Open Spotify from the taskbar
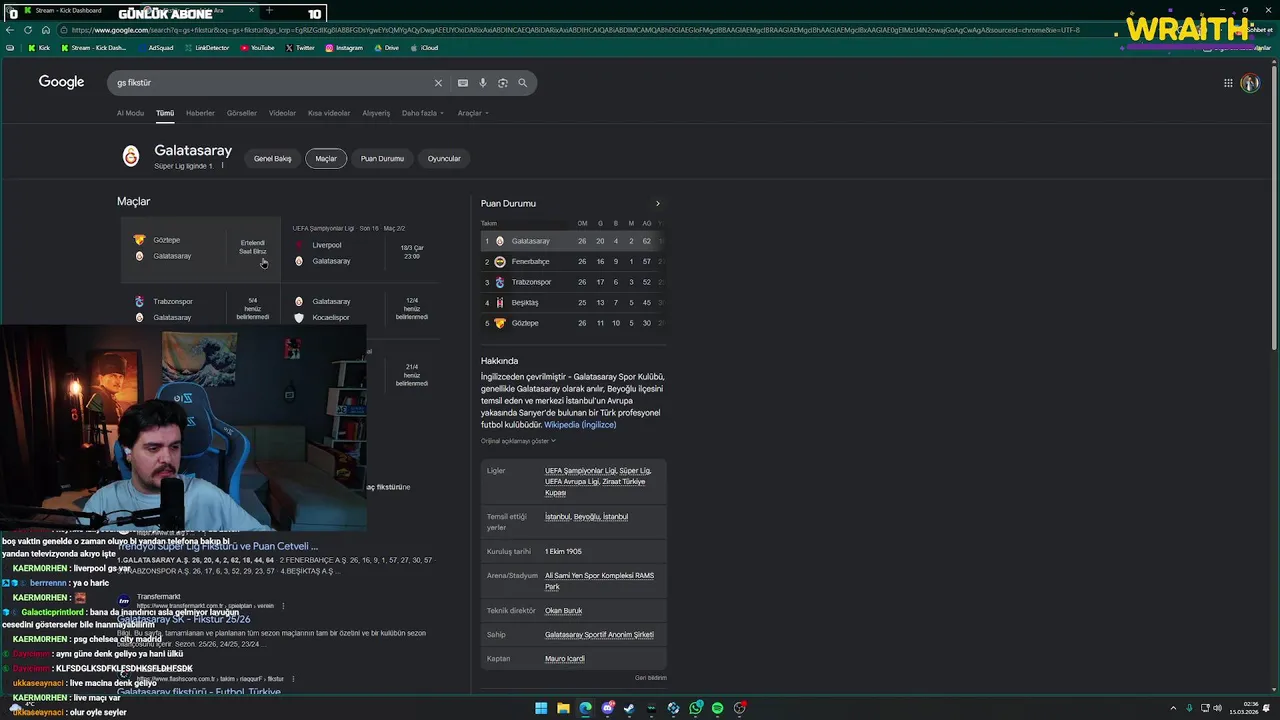1280x720 pixels. [x=717, y=708]
